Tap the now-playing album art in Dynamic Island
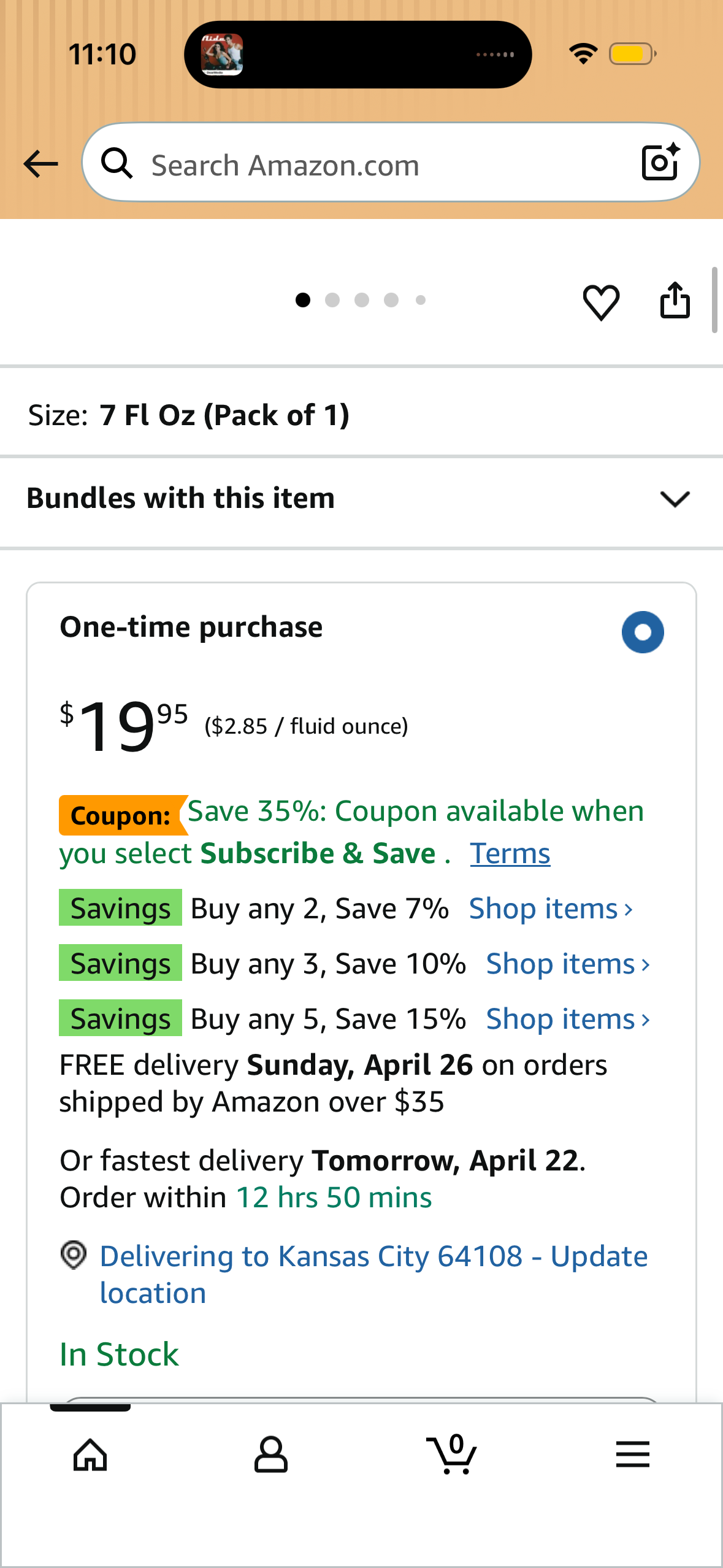Viewport: 723px width, 1568px height. [222, 55]
